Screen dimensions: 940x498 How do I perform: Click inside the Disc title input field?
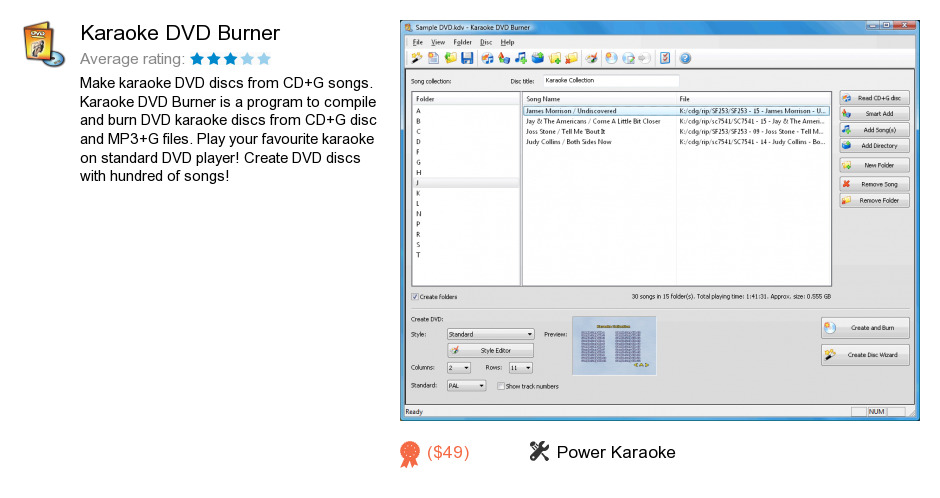click(x=611, y=80)
